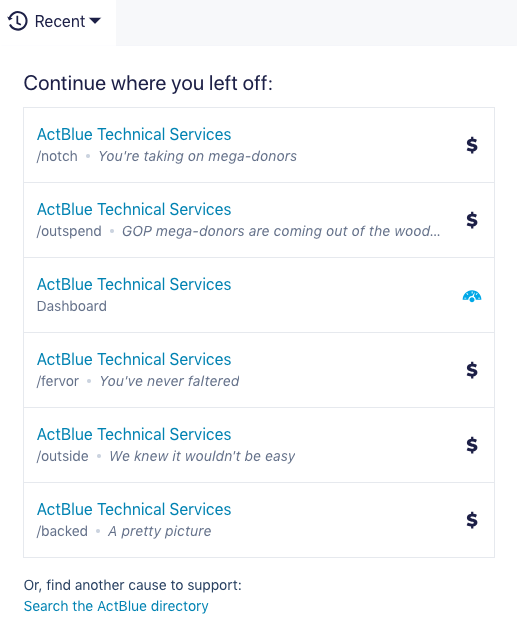Click the dollar icon in the /fervor row
The width and height of the screenshot is (517, 631).
pos(472,370)
